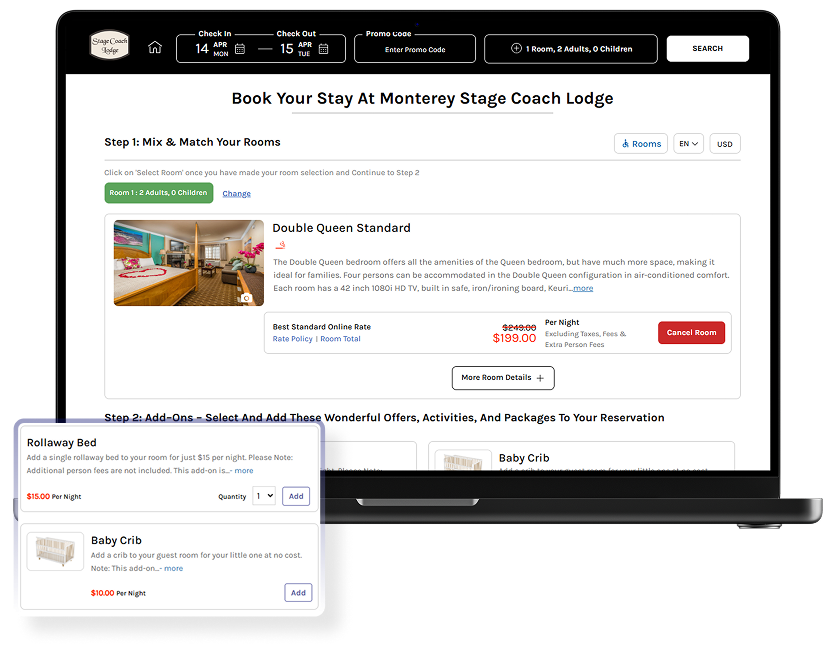
Task: Click the SEARCH button
Action: 707,49
